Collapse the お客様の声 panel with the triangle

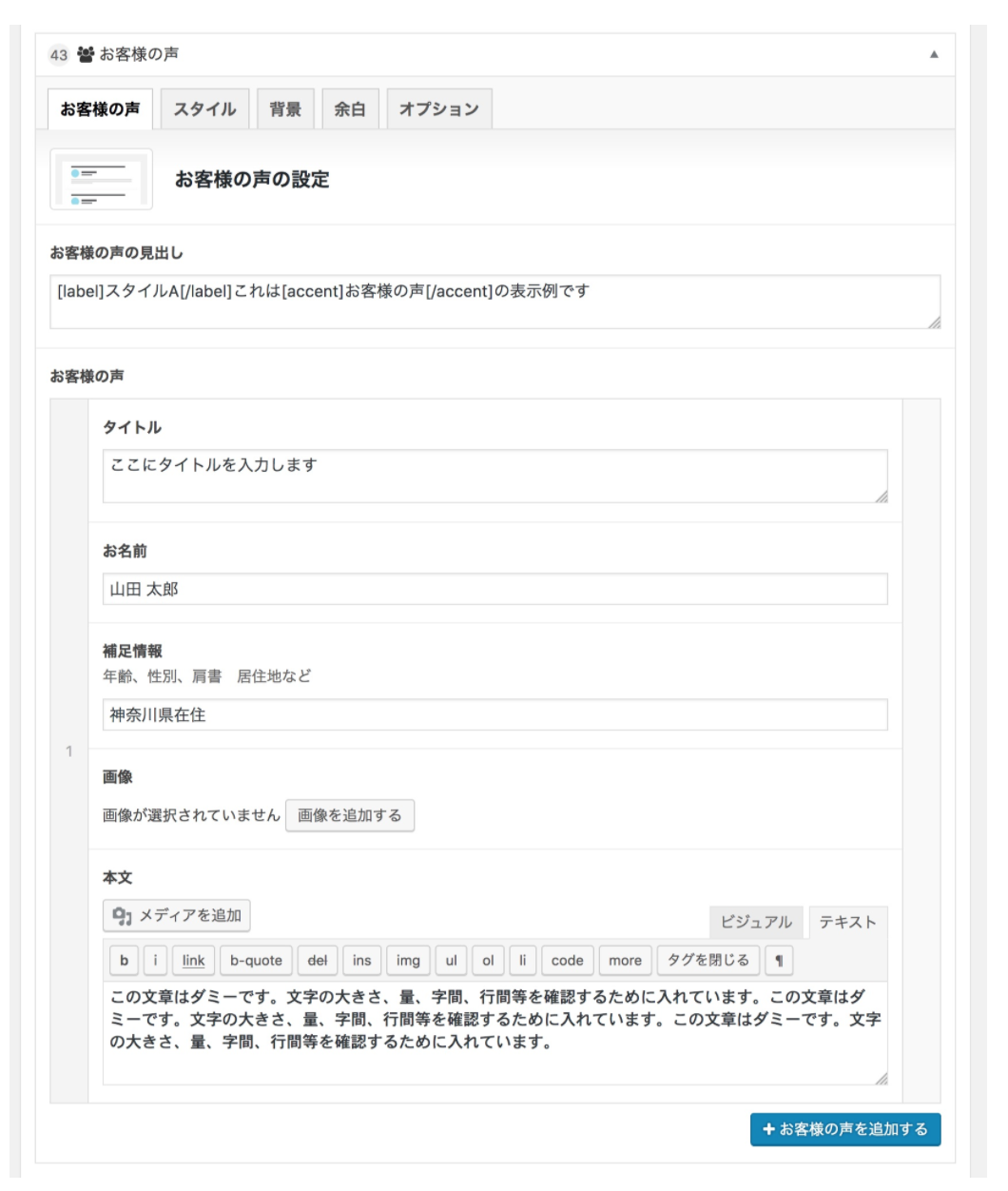coord(934,55)
